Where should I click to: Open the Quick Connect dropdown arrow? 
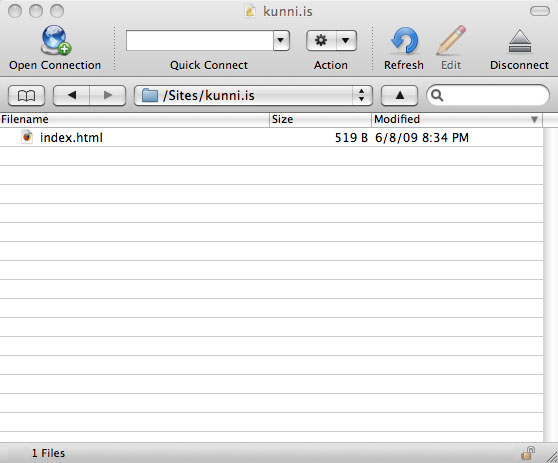[x=281, y=40]
